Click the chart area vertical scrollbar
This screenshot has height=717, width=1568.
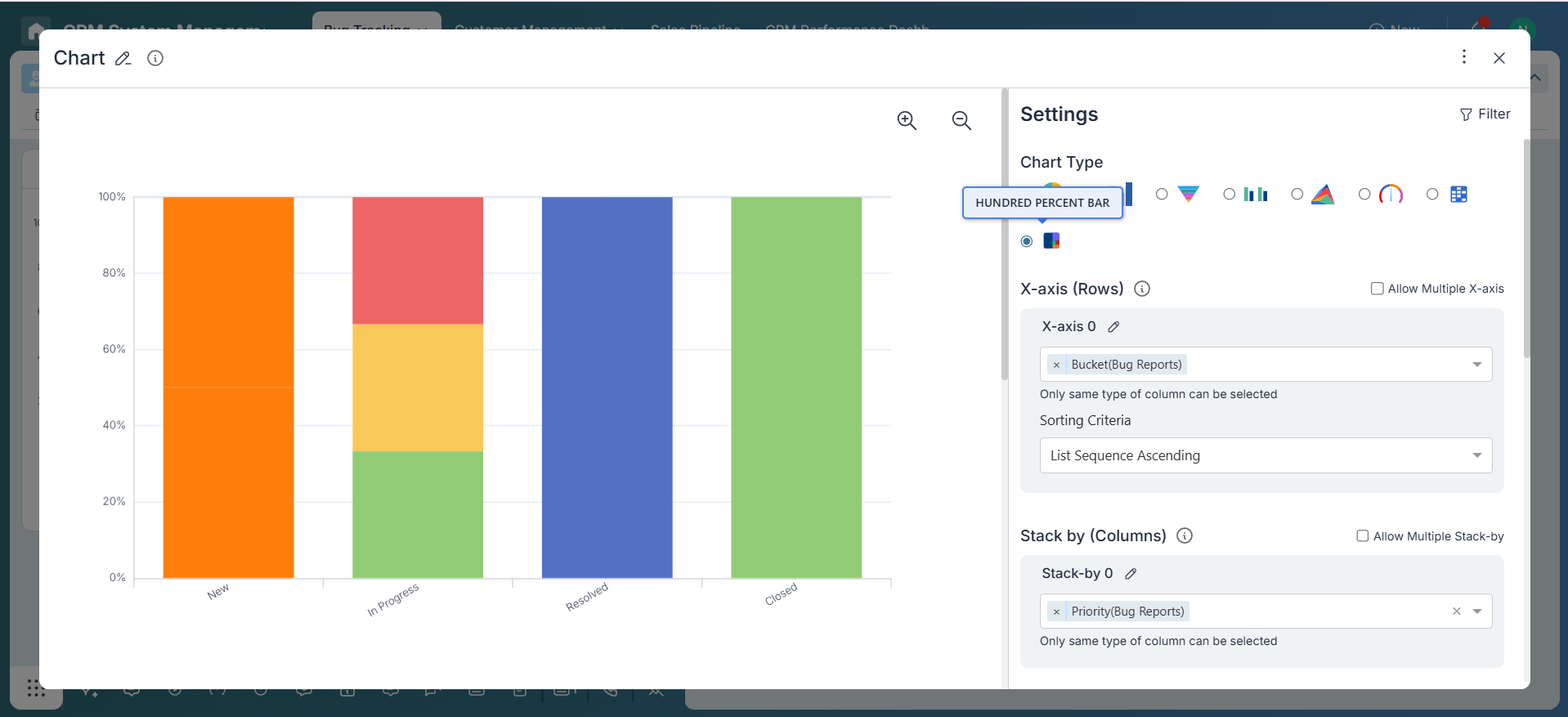(x=1005, y=234)
